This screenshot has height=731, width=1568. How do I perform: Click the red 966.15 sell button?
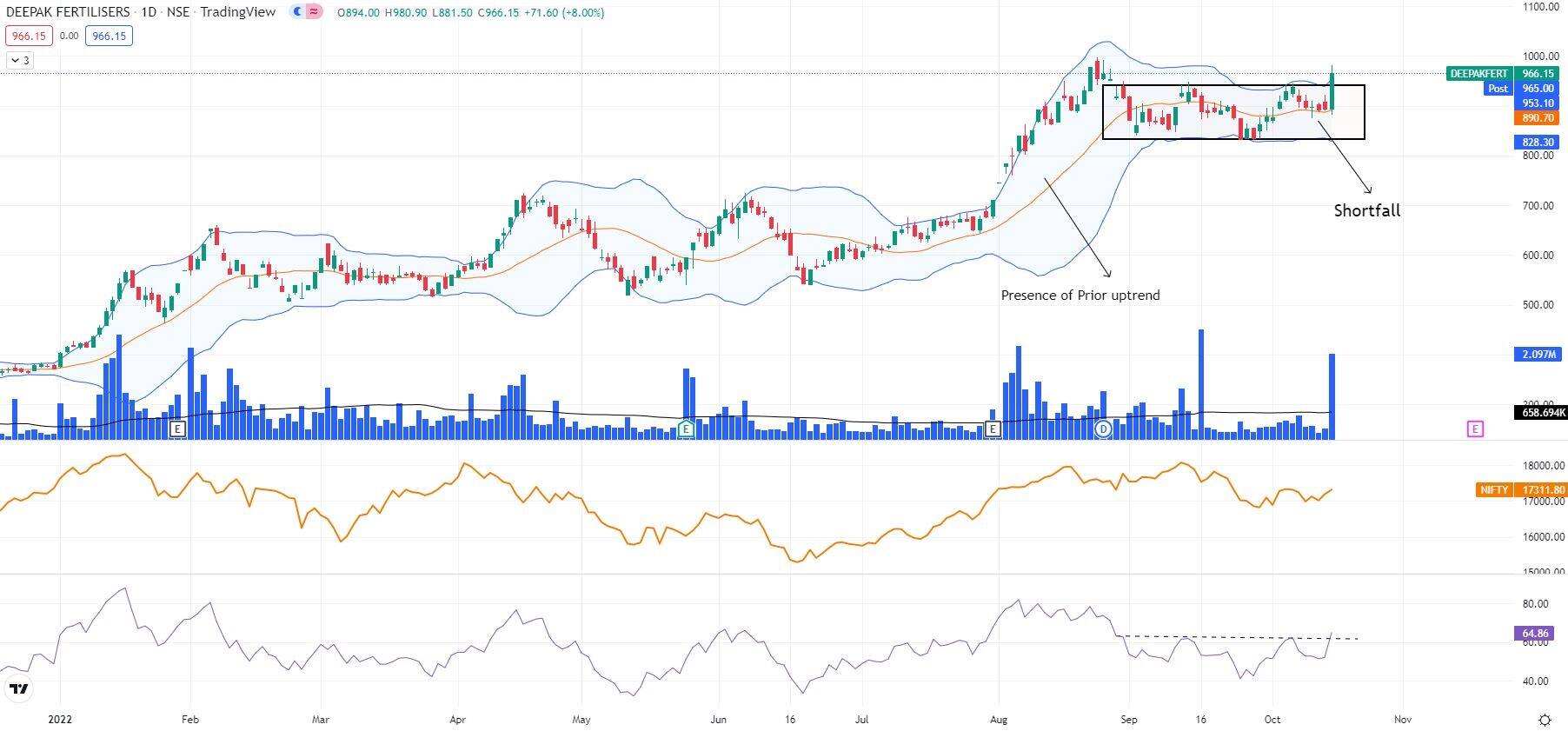(29, 37)
